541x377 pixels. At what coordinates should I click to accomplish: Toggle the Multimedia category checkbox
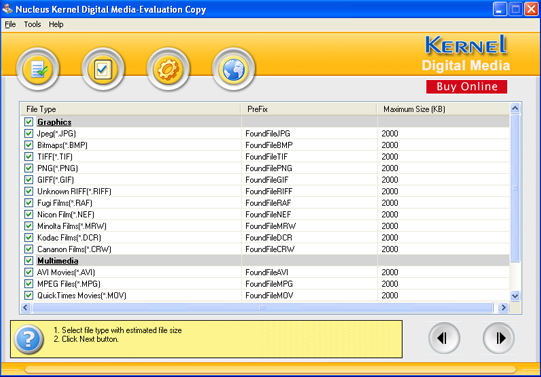(x=29, y=260)
